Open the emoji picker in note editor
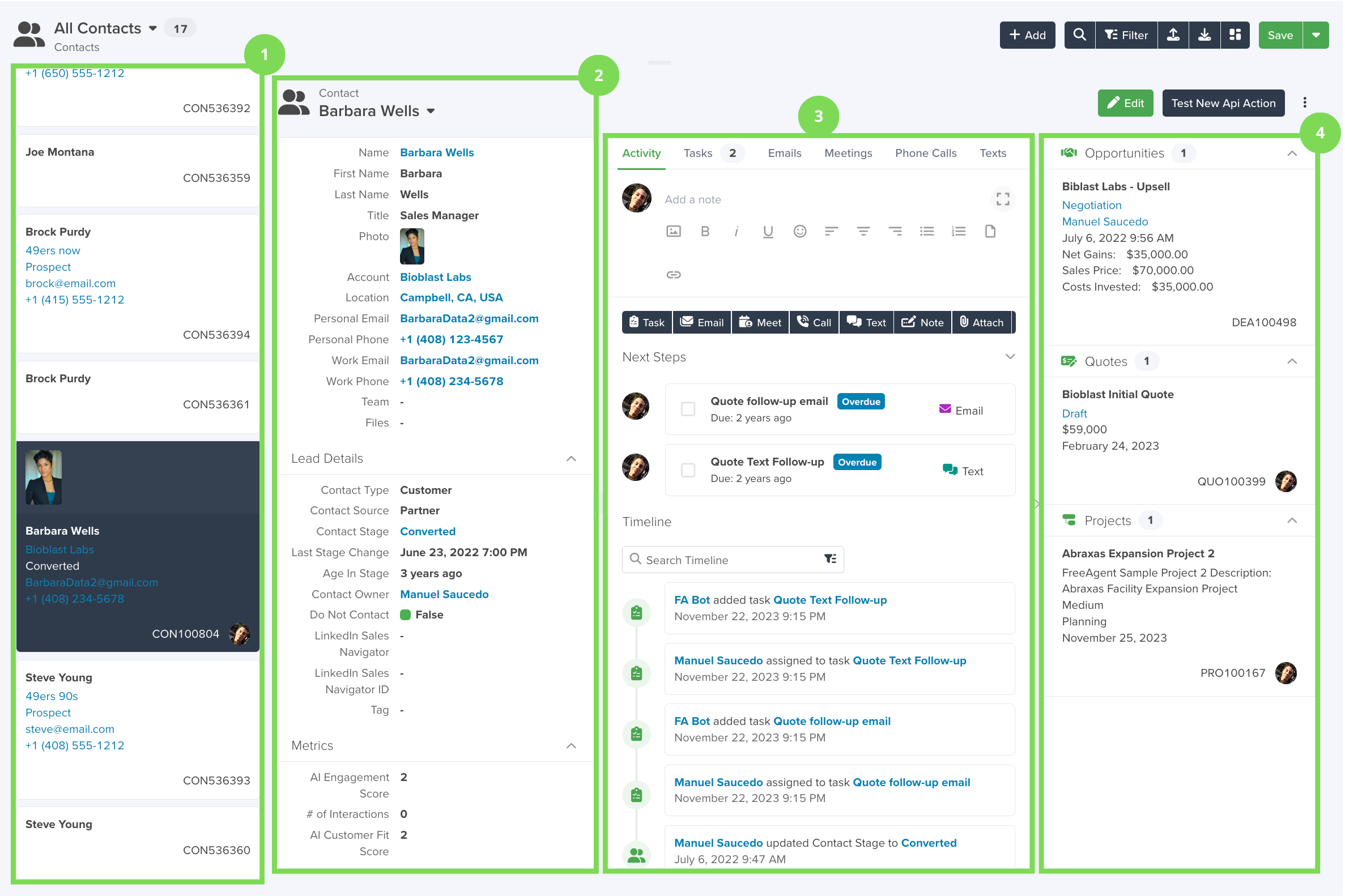Image resolution: width=1345 pixels, height=896 pixels. (799, 232)
